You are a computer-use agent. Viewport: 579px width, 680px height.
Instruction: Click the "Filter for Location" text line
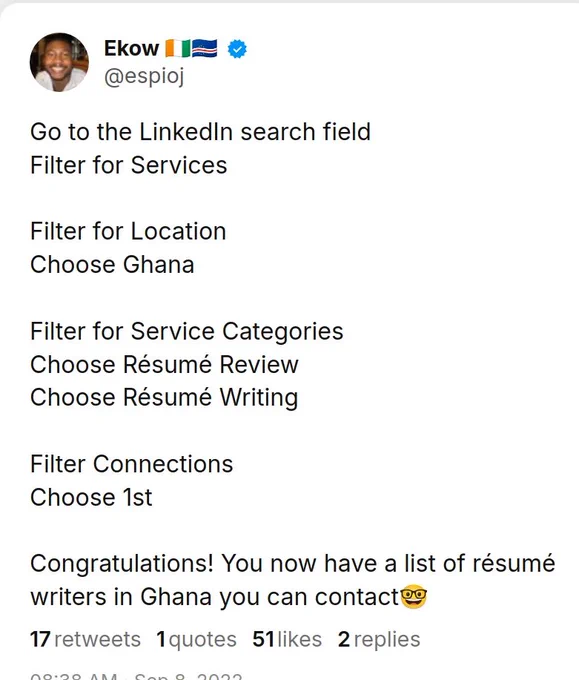[x=128, y=231]
